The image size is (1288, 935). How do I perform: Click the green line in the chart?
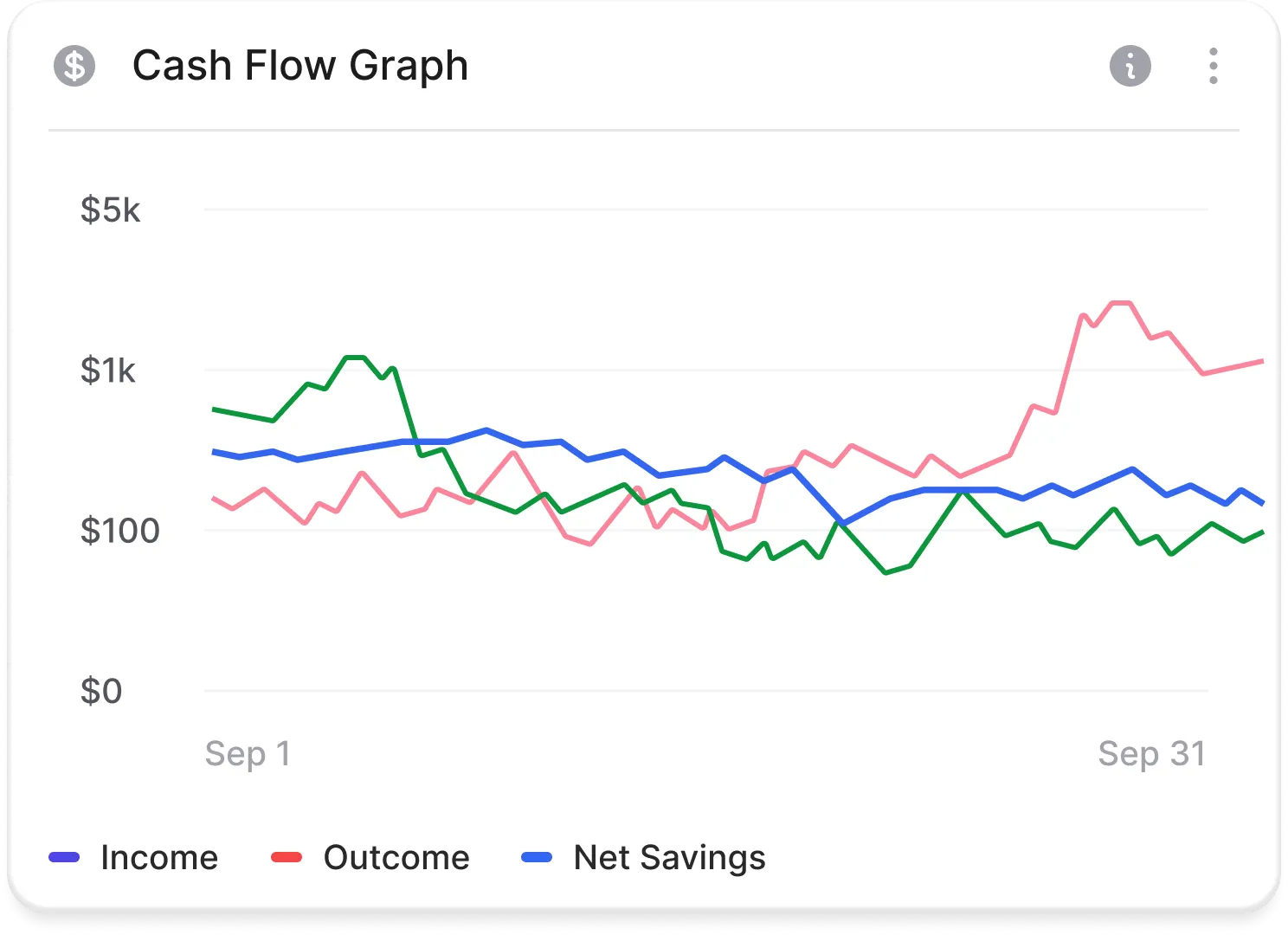pos(355,357)
